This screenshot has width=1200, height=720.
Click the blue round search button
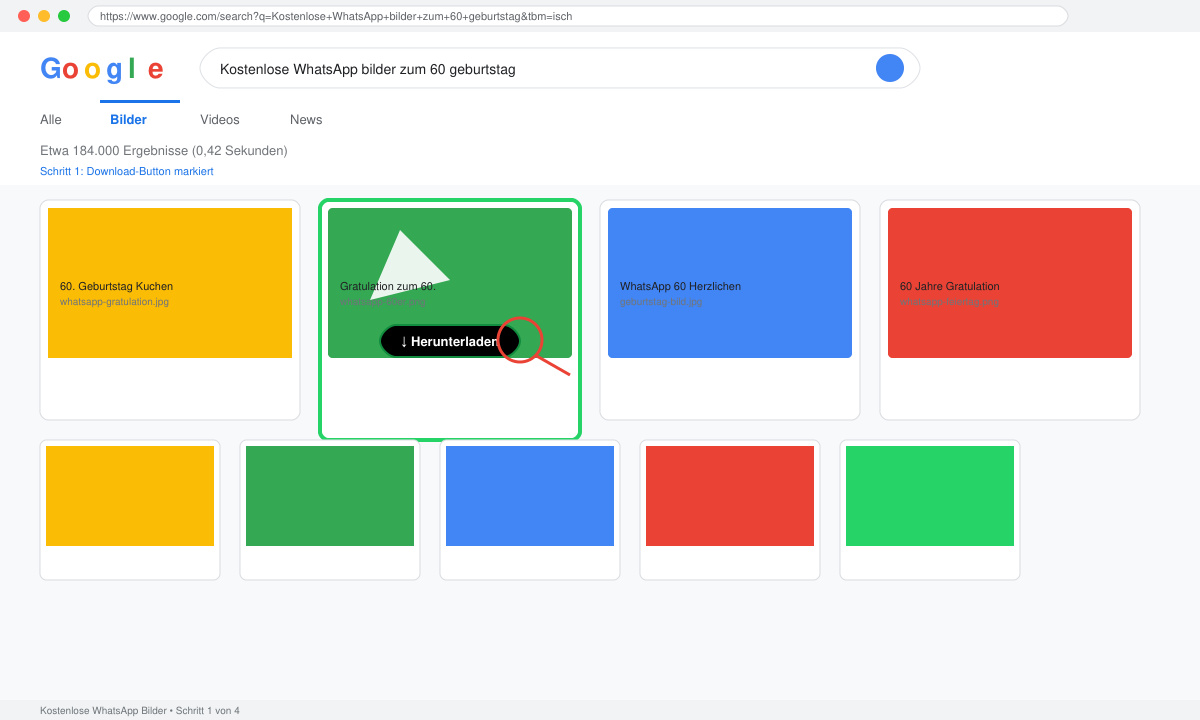click(x=890, y=68)
